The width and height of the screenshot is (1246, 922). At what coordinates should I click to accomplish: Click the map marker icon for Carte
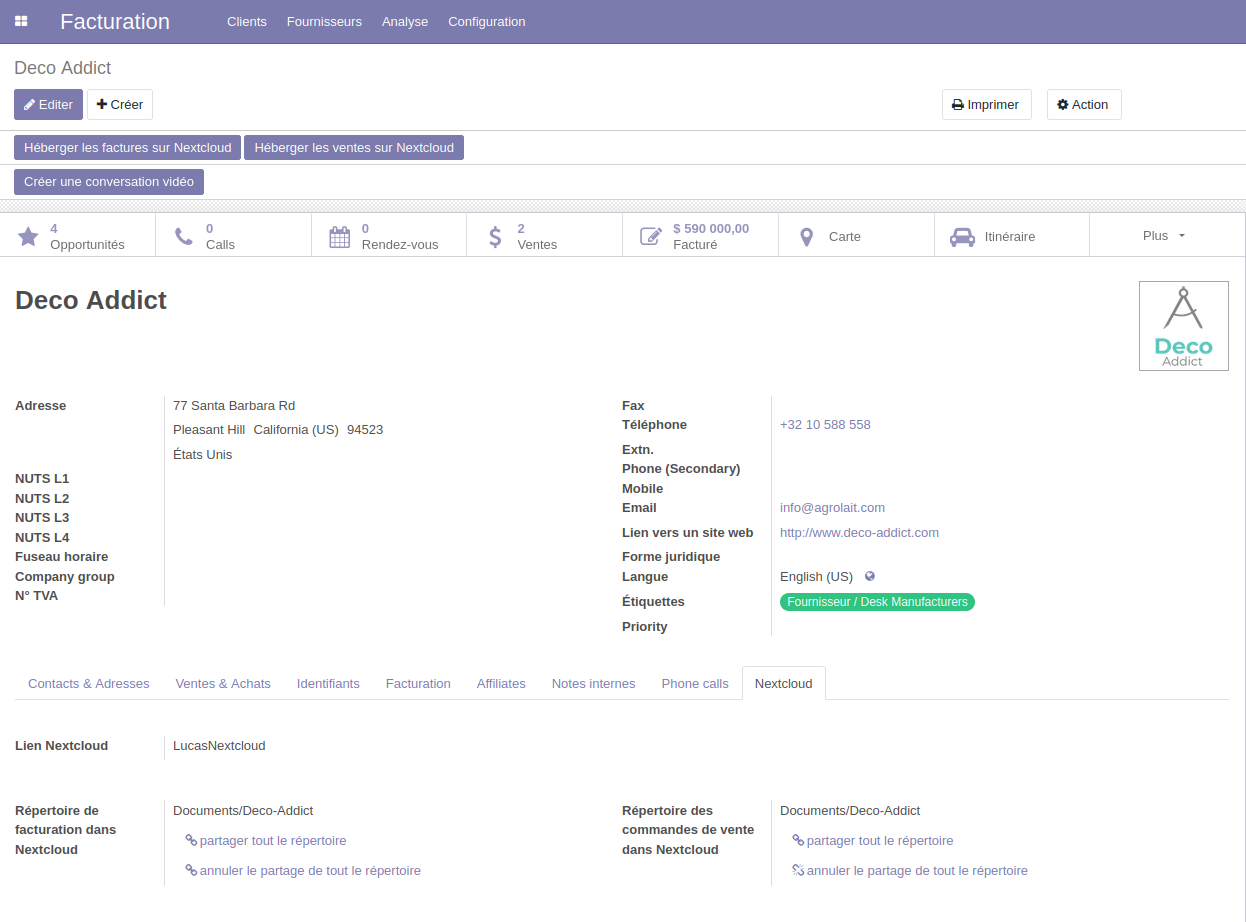(x=807, y=237)
